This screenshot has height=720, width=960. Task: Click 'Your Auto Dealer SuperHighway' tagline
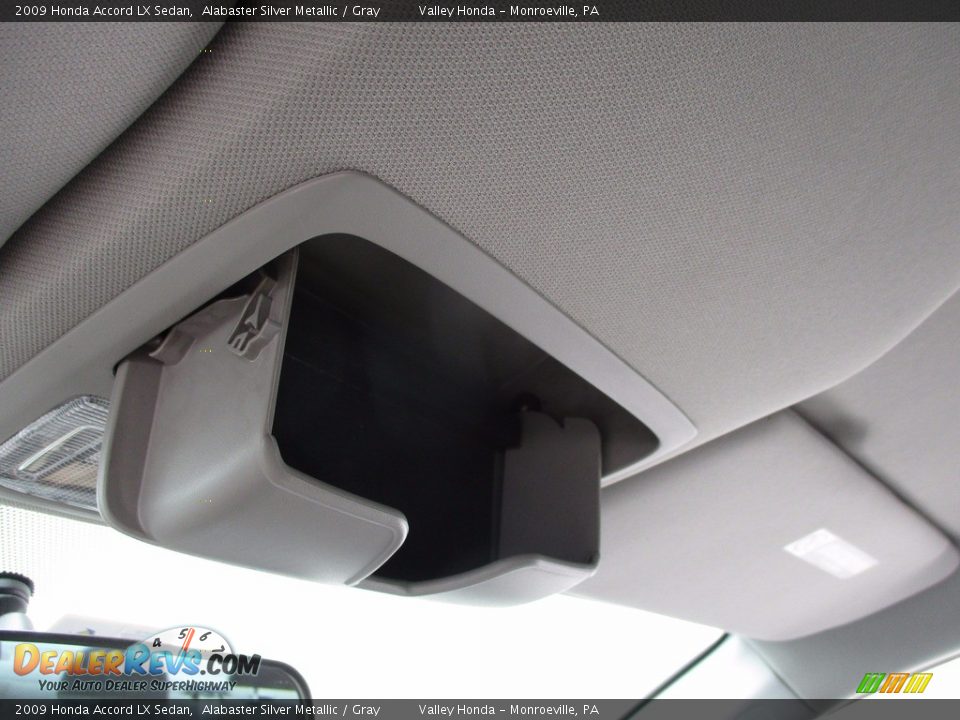pyautogui.click(x=137, y=686)
